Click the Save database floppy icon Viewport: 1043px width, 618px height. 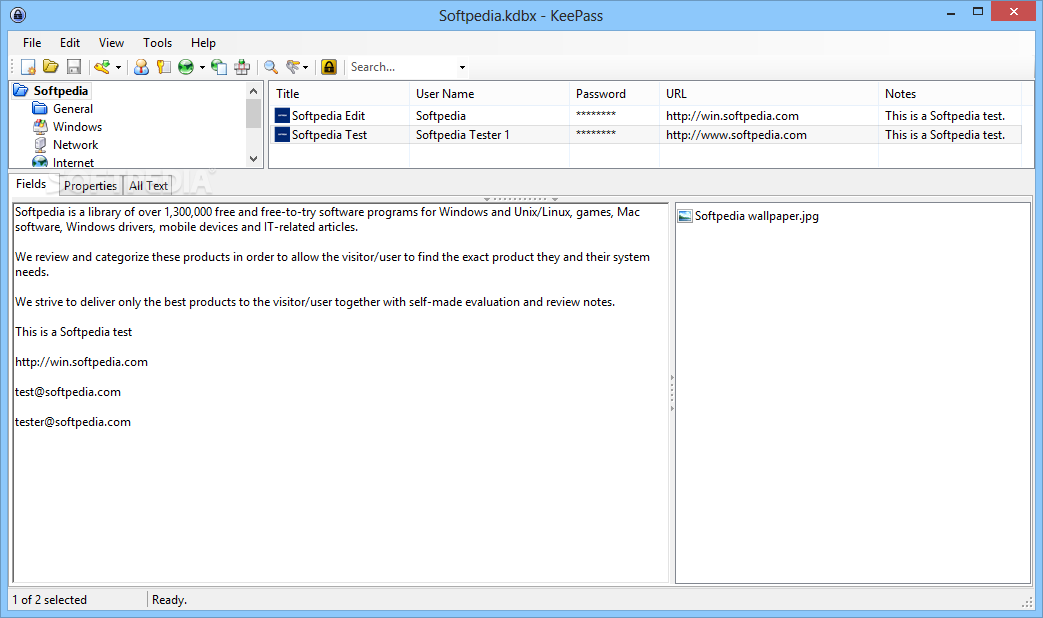point(74,67)
